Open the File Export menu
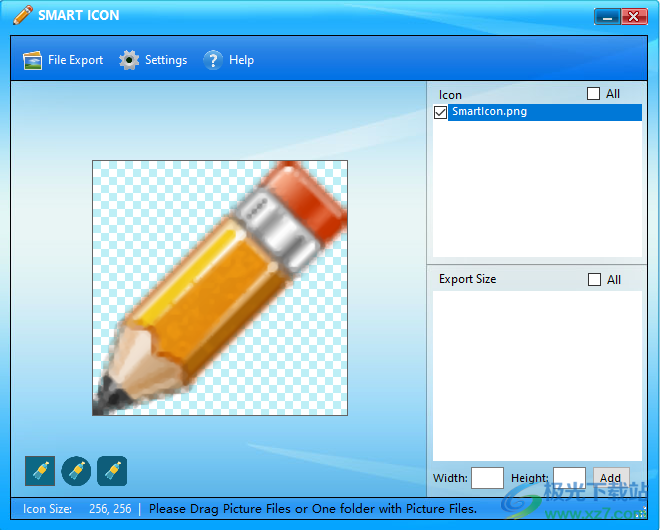The height and width of the screenshot is (530, 660). [63, 60]
